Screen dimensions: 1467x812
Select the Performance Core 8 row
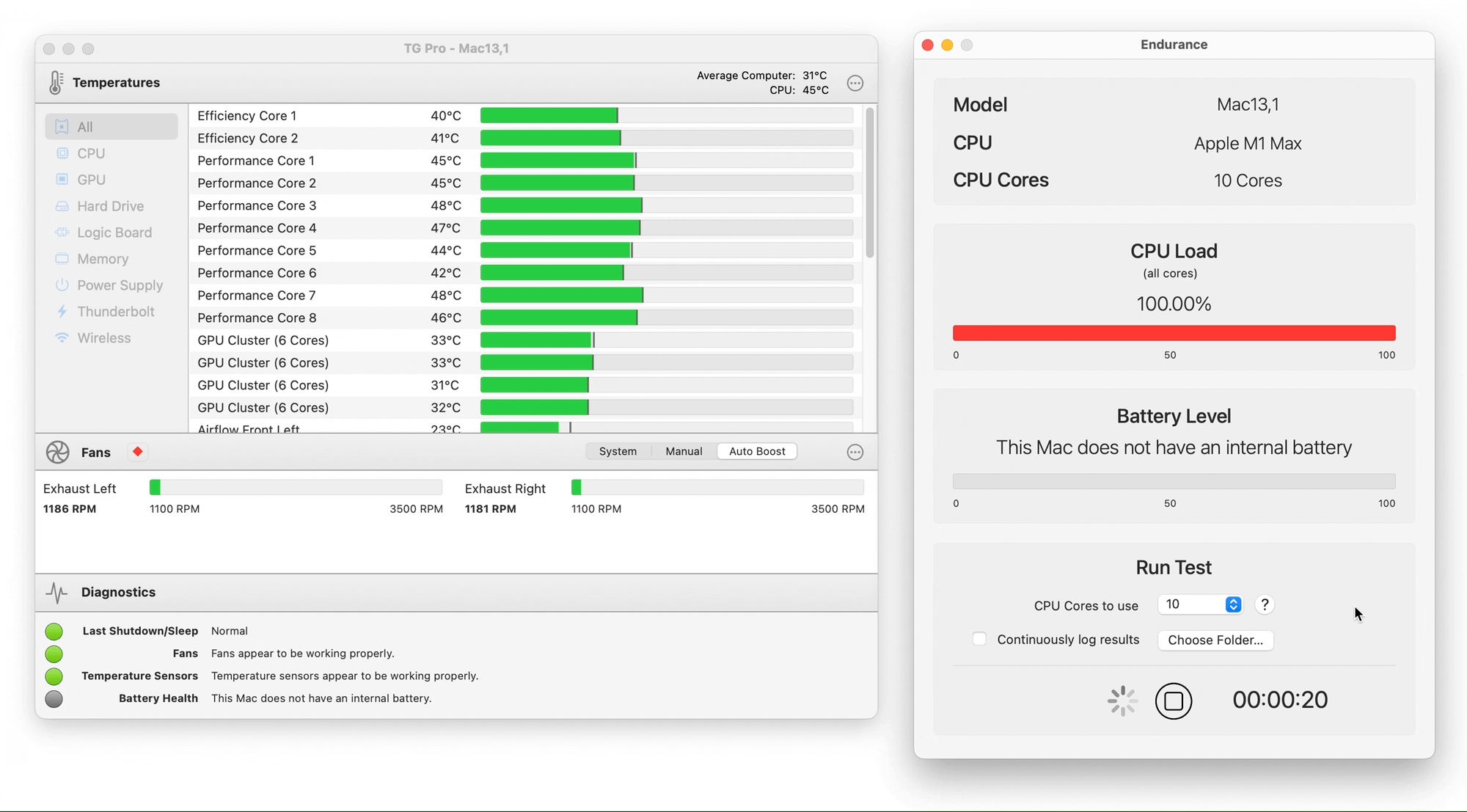point(525,318)
